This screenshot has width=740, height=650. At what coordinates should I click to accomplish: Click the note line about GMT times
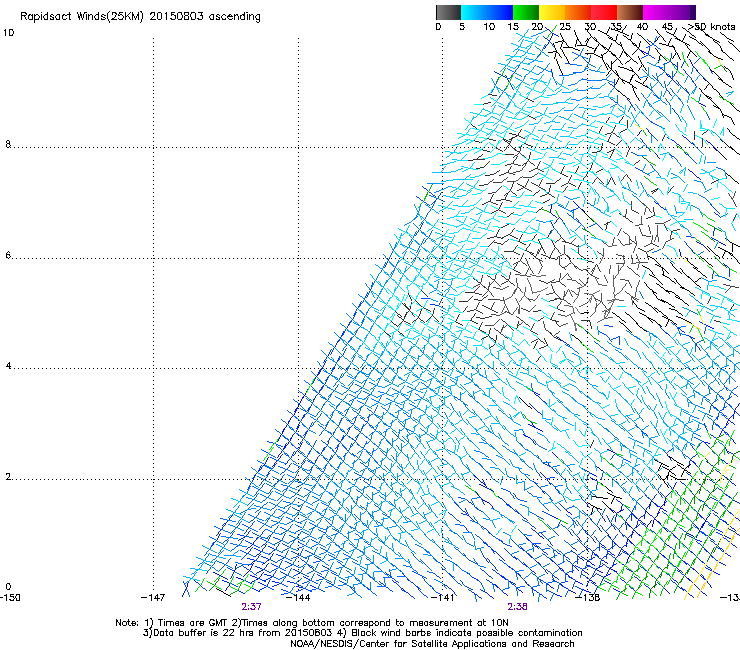tap(312, 623)
